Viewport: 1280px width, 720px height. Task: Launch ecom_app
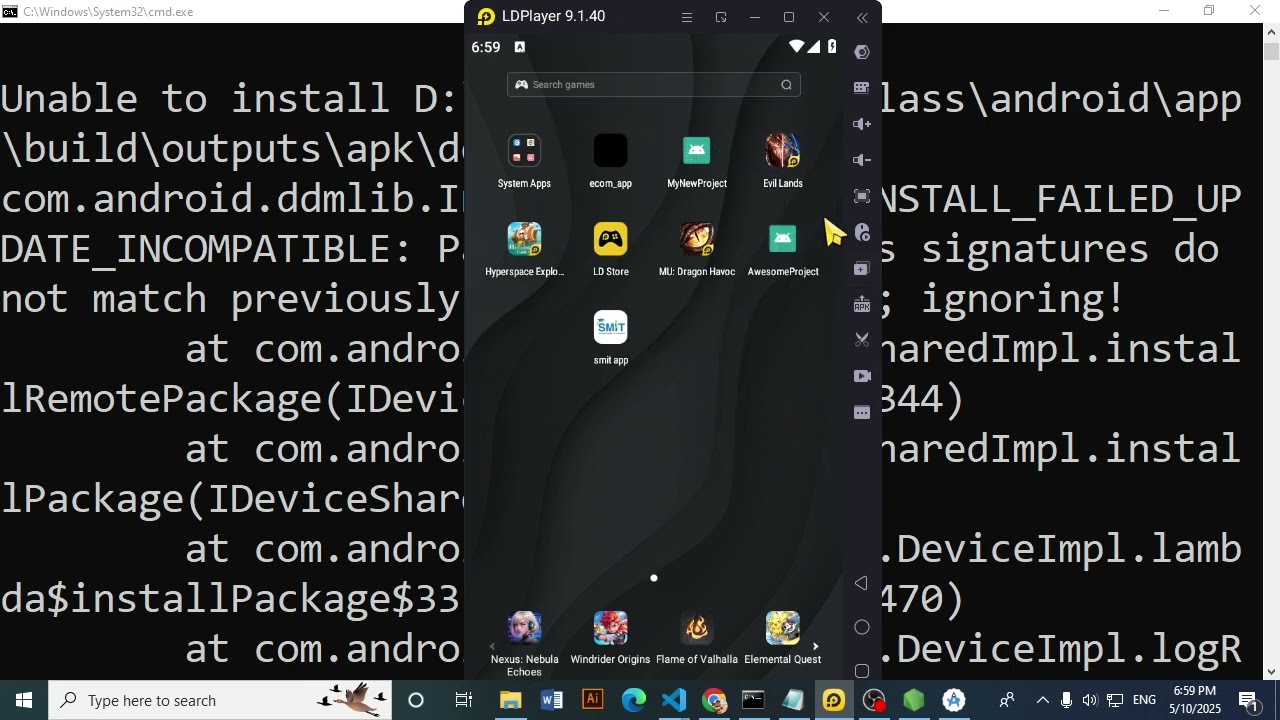coord(611,151)
